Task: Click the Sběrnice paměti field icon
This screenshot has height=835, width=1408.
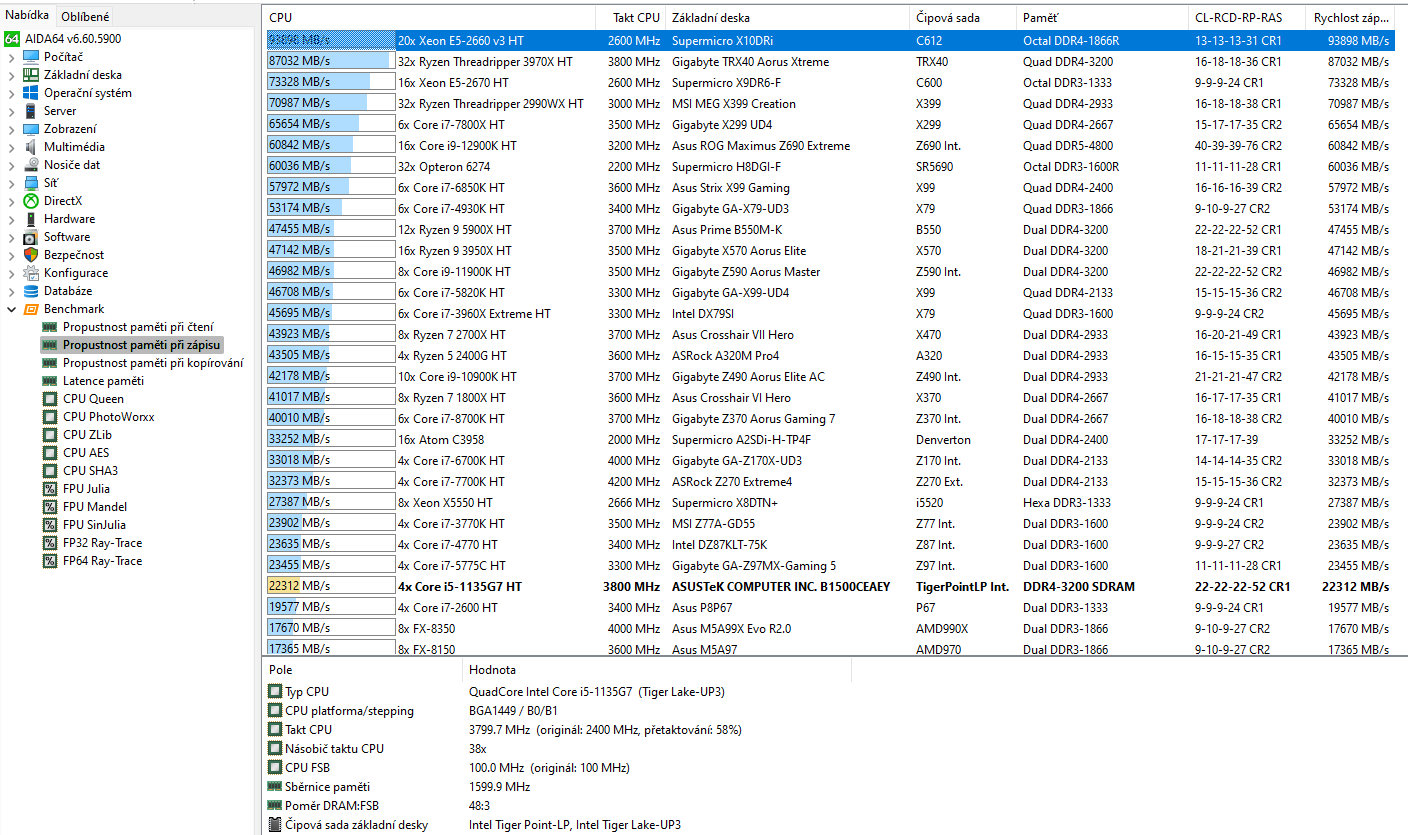Action: point(275,786)
